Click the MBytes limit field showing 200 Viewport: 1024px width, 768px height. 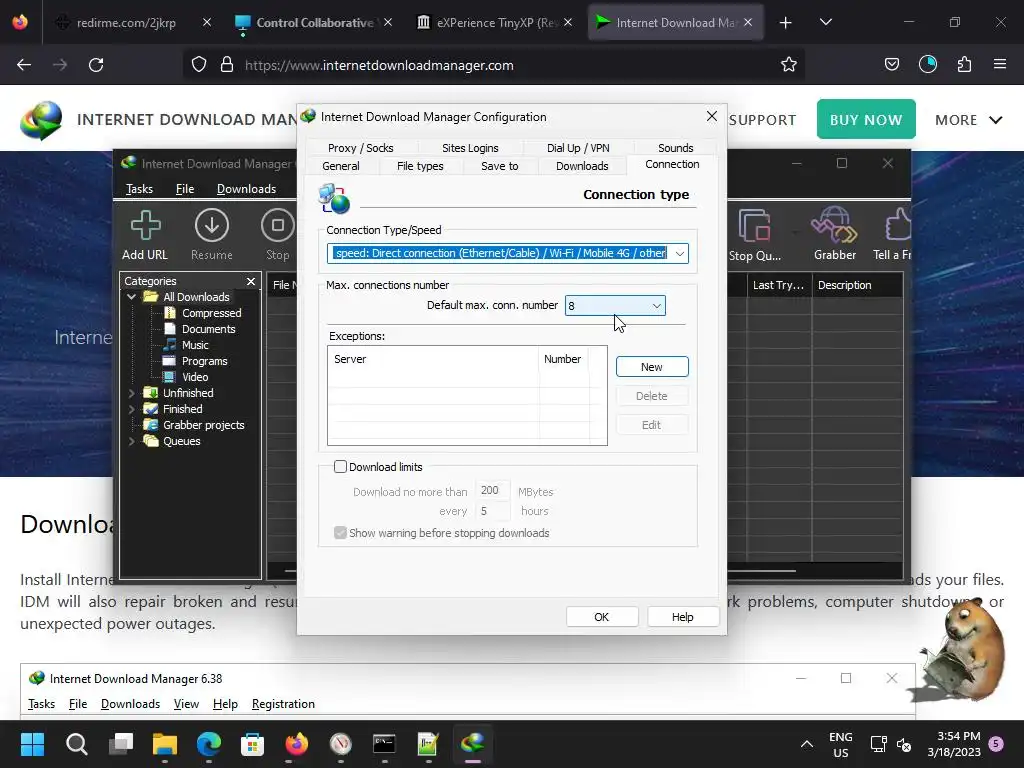(x=492, y=490)
